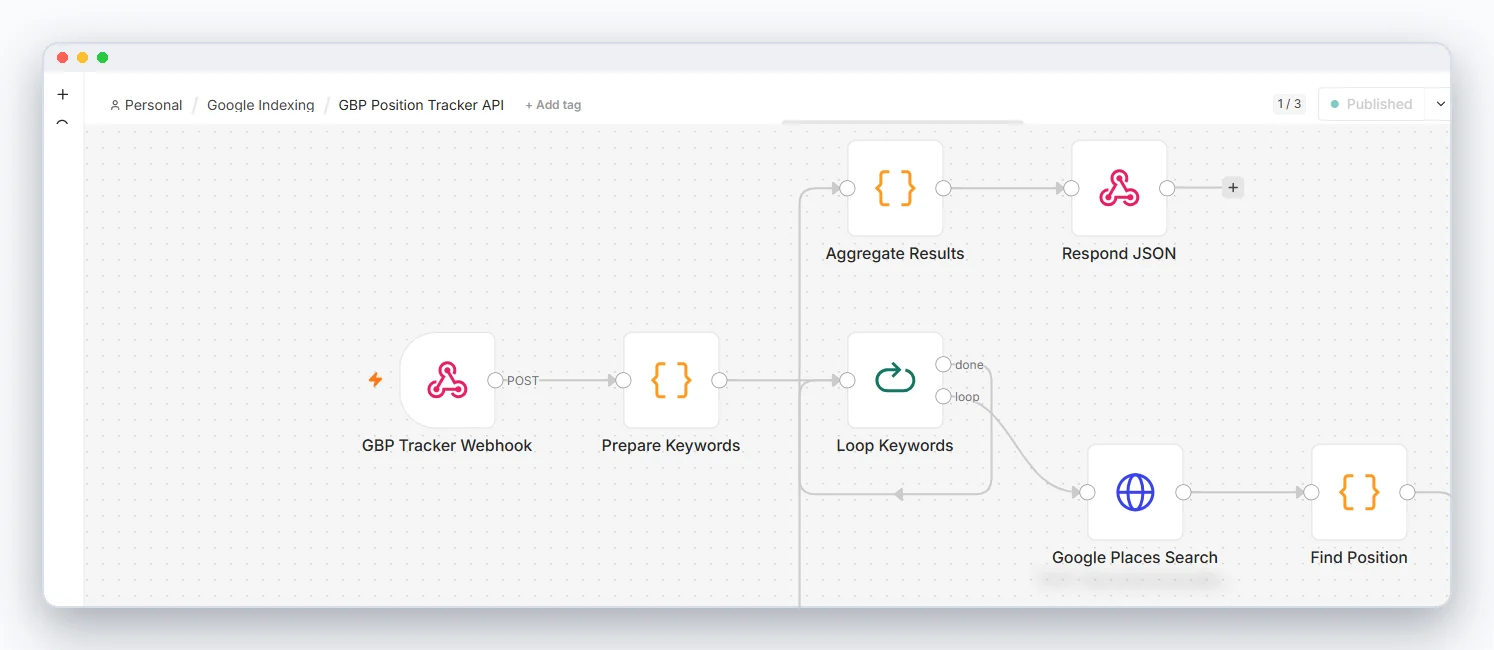Viewport: 1494px width, 650px height.
Task: Select the Aggregate Results label text
Action: [895, 254]
